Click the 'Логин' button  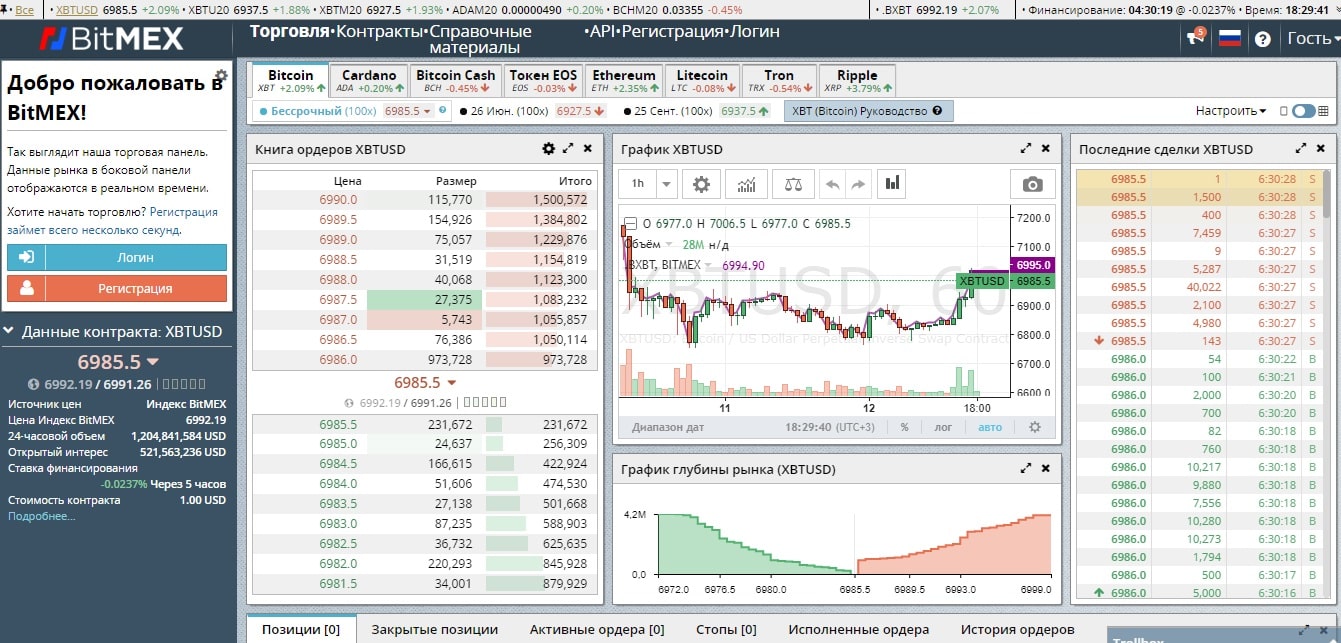[117, 257]
